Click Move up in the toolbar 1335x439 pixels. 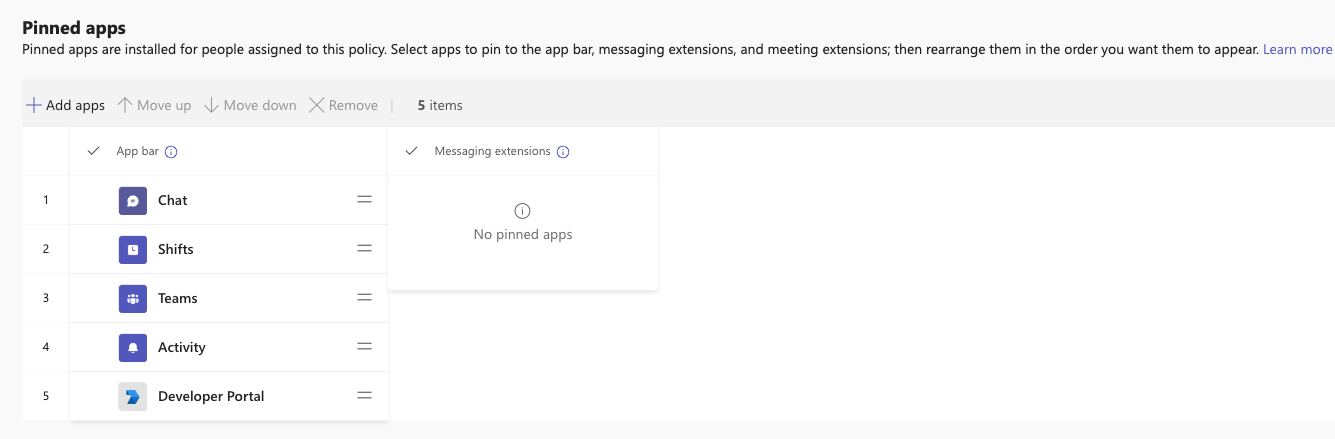154,105
